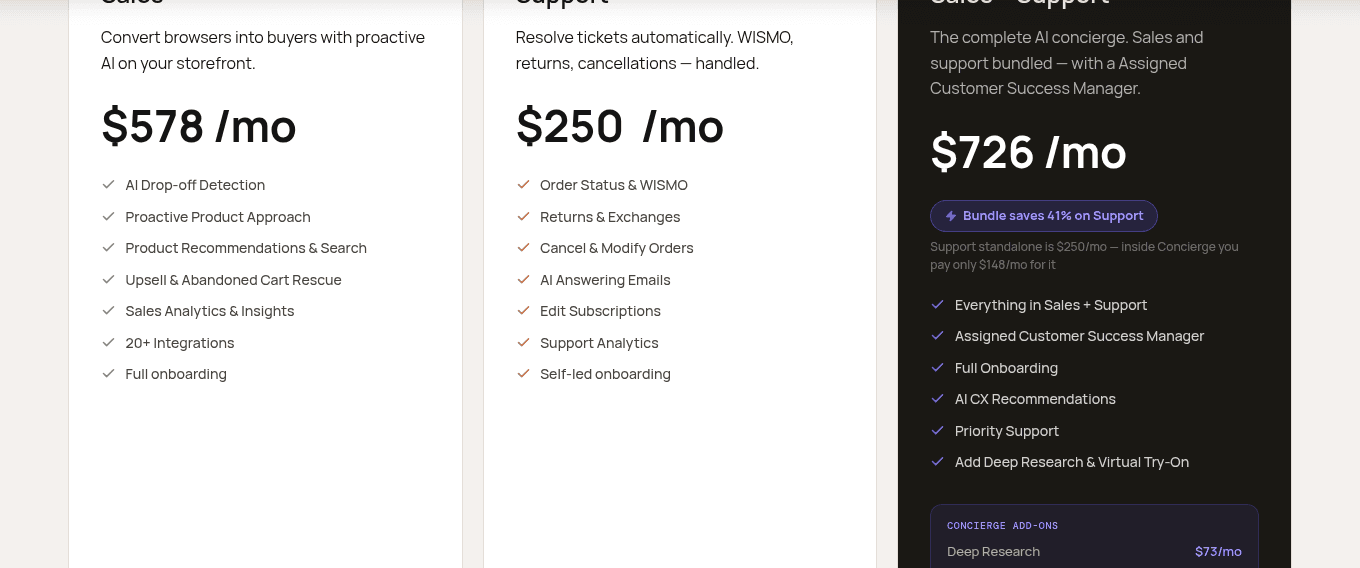Click checkmark beside Returns & Exchanges
Image resolution: width=1360 pixels, height=568 pixels.
coord(523,216)
